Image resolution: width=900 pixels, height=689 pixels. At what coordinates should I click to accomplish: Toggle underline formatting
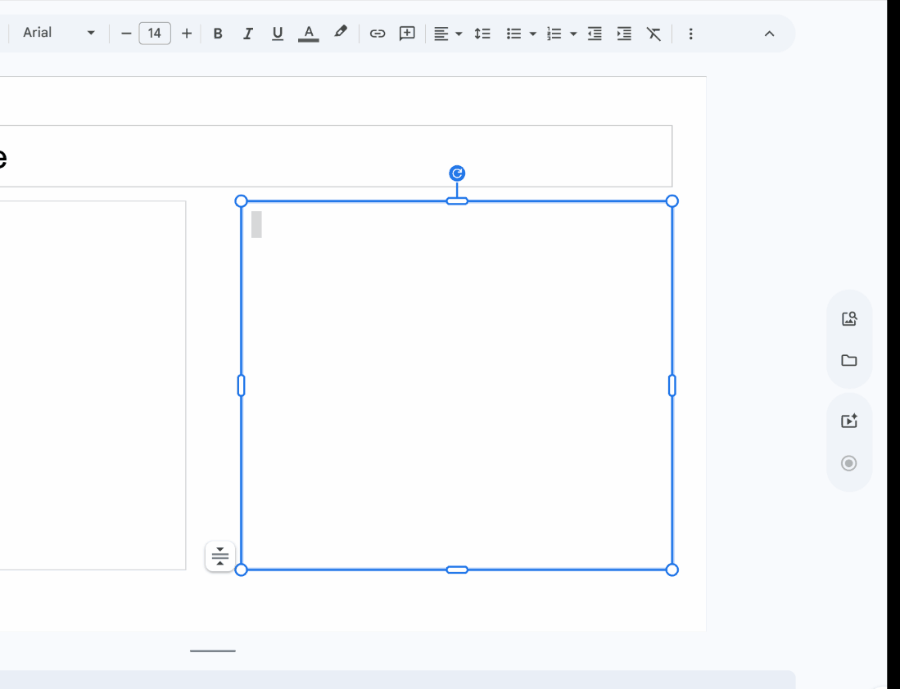tap(277, 34)
